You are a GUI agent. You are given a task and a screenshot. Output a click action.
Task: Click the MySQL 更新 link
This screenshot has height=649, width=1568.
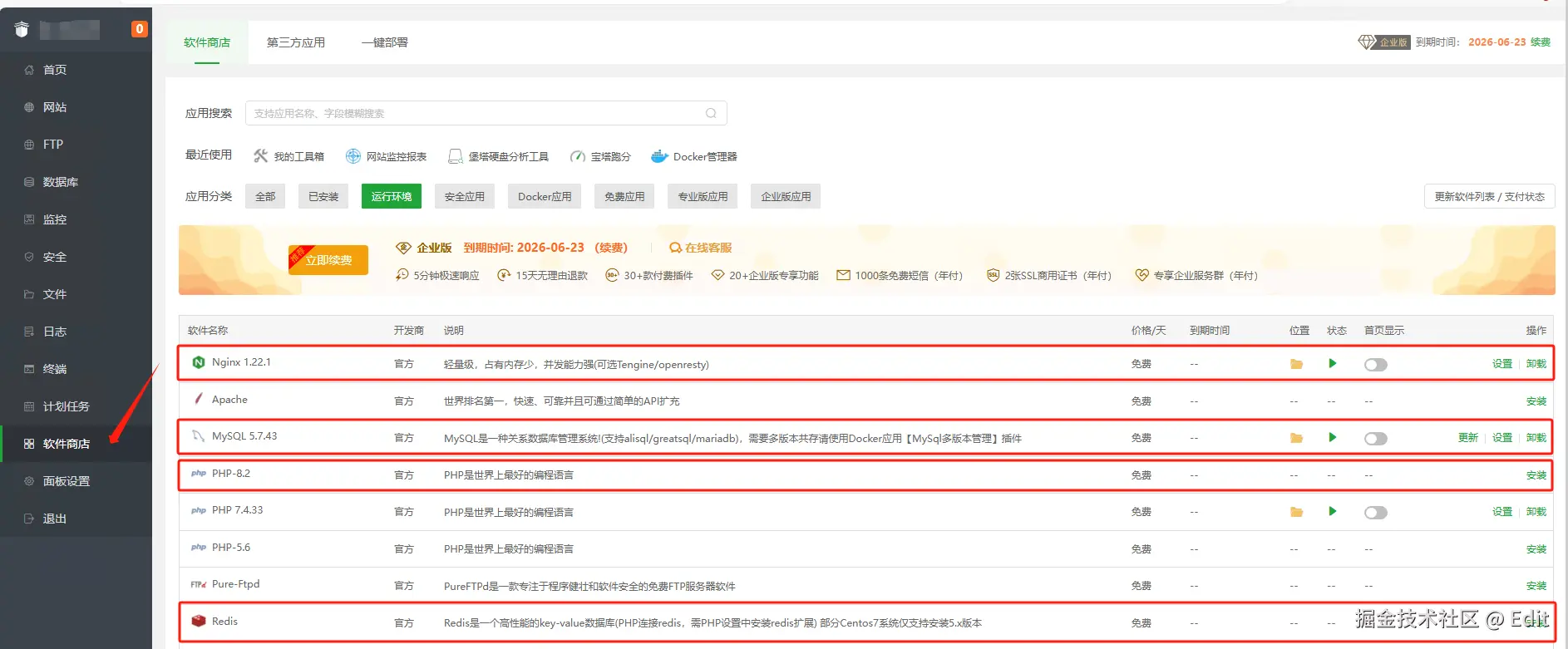click(x=1468, y=438)
